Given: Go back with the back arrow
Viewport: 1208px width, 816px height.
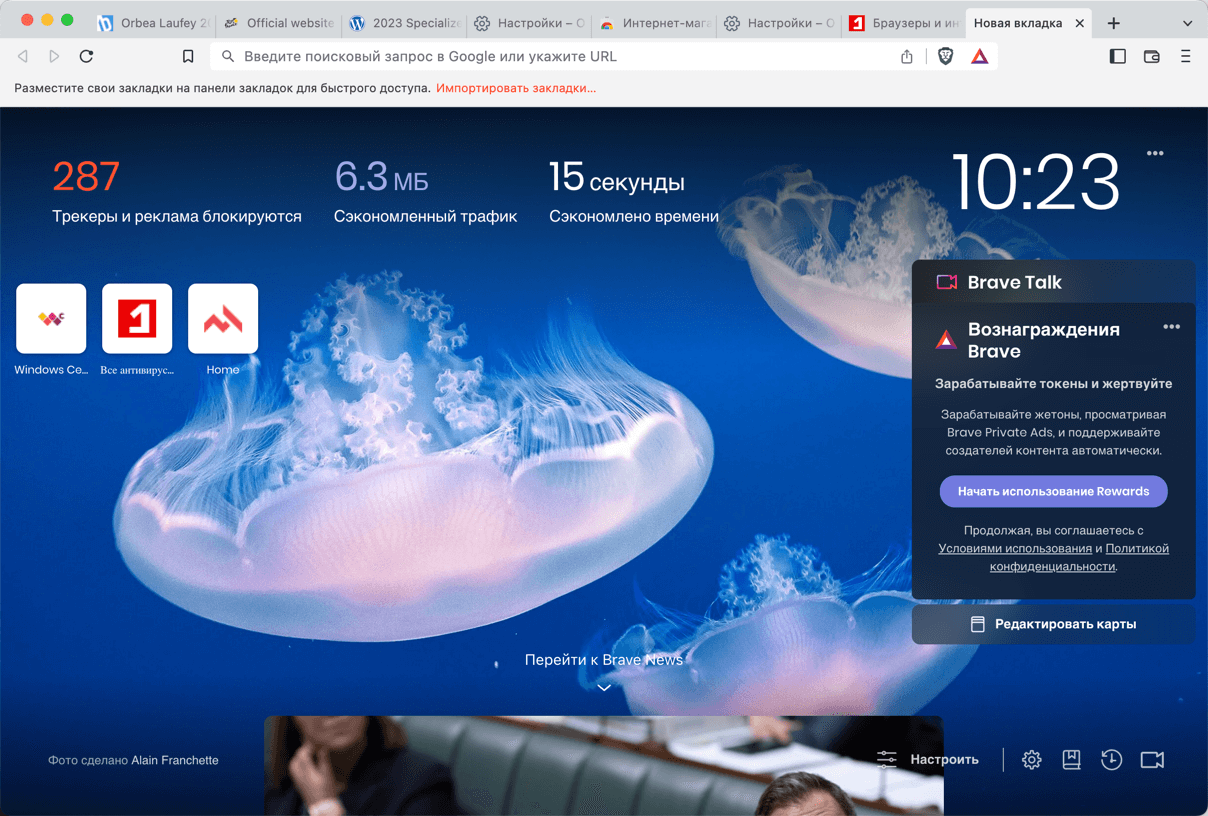Looking at the screenshot, I should pos(23,57).
